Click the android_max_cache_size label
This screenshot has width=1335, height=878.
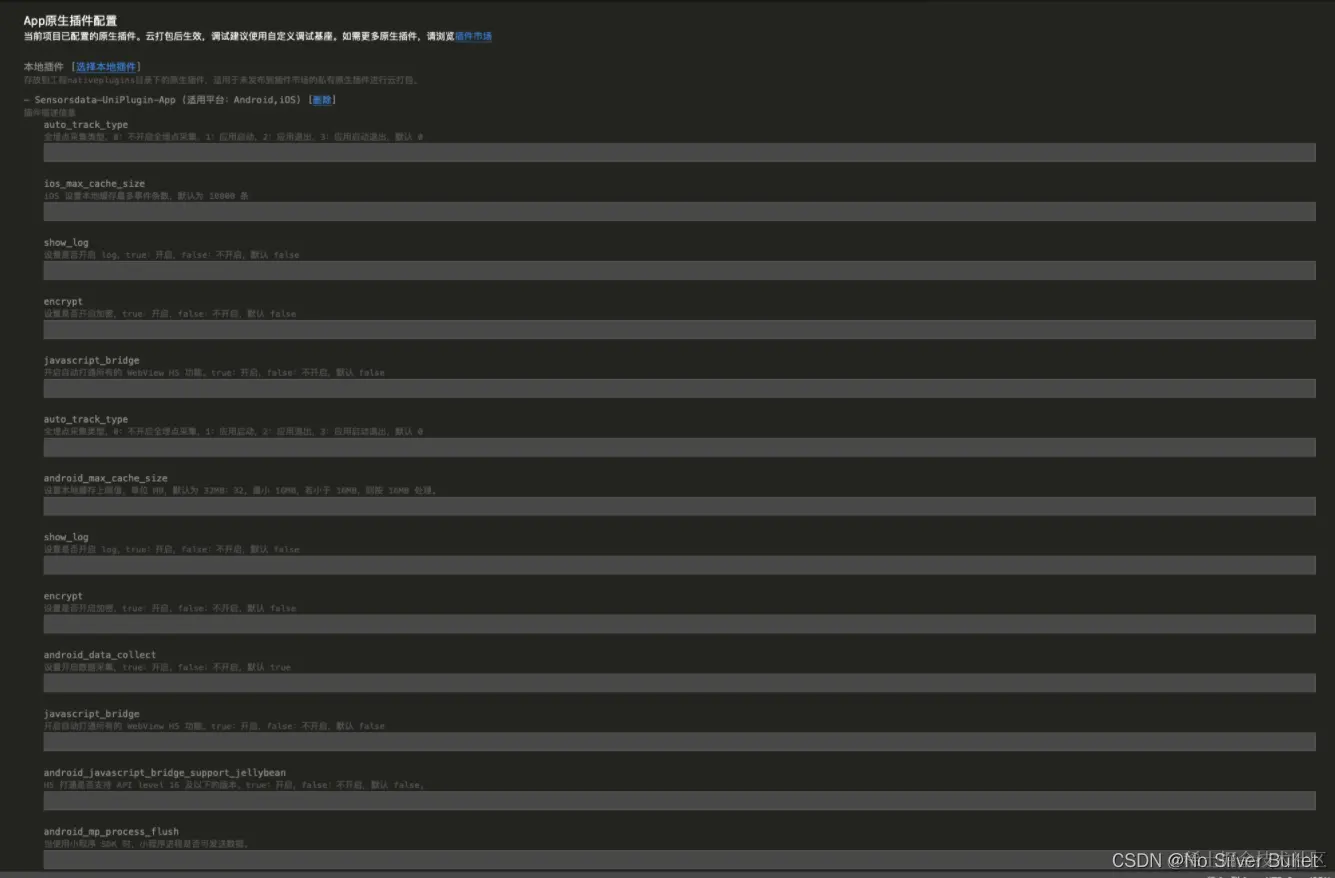pyautogui.click(x=105, y=478)
